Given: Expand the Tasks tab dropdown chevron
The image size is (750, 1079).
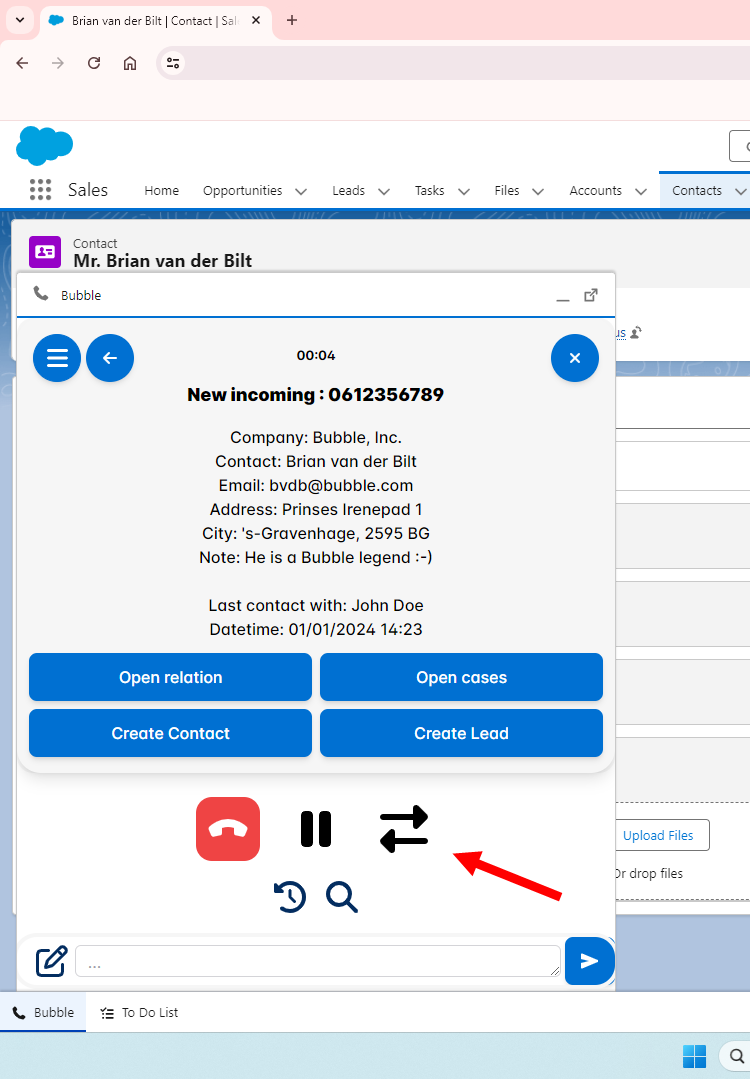Looking at the screenshot, I should (x=464, y=191).
